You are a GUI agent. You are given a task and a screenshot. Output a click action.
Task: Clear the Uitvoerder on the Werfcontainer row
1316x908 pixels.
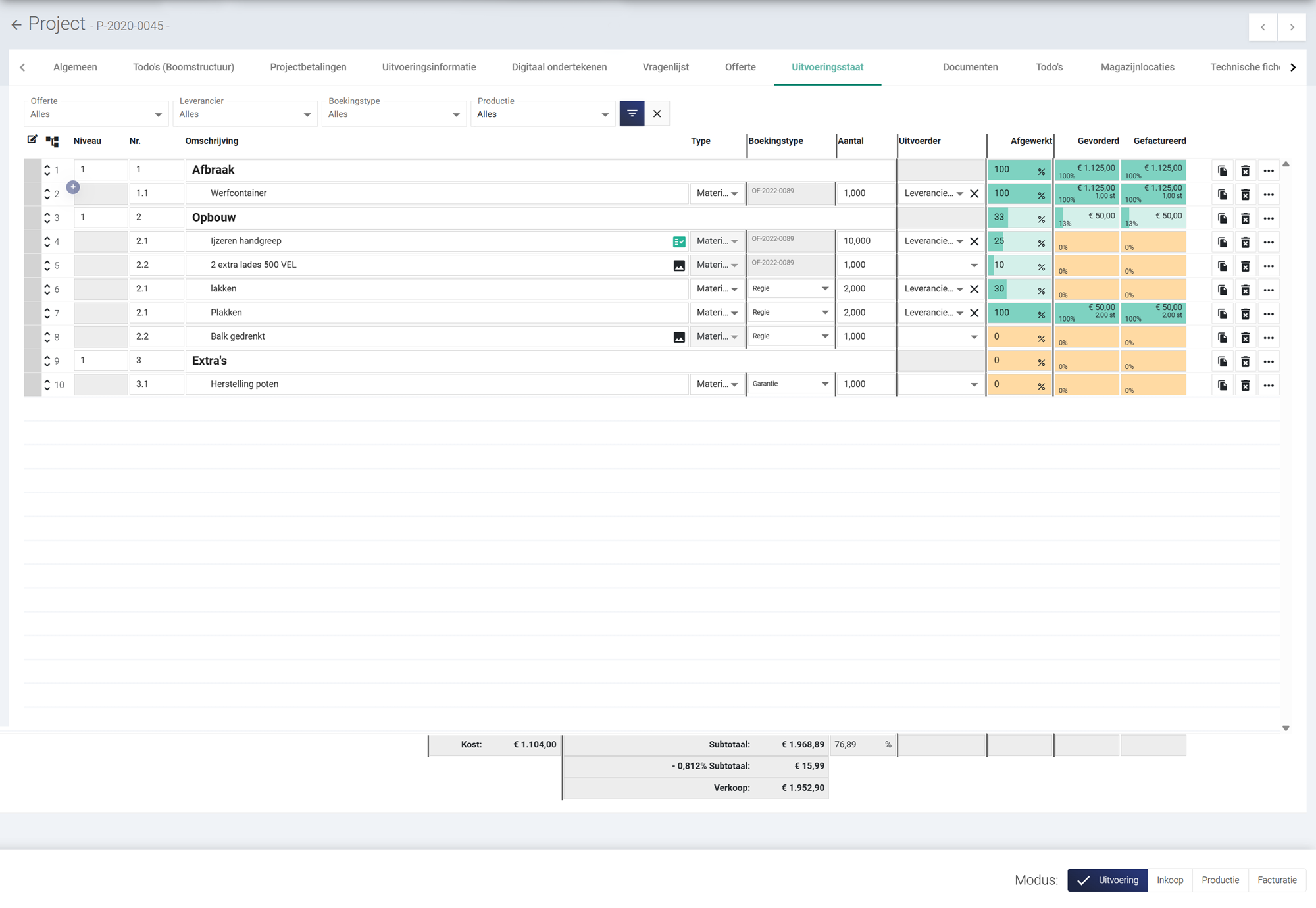[x=974, y=193]
